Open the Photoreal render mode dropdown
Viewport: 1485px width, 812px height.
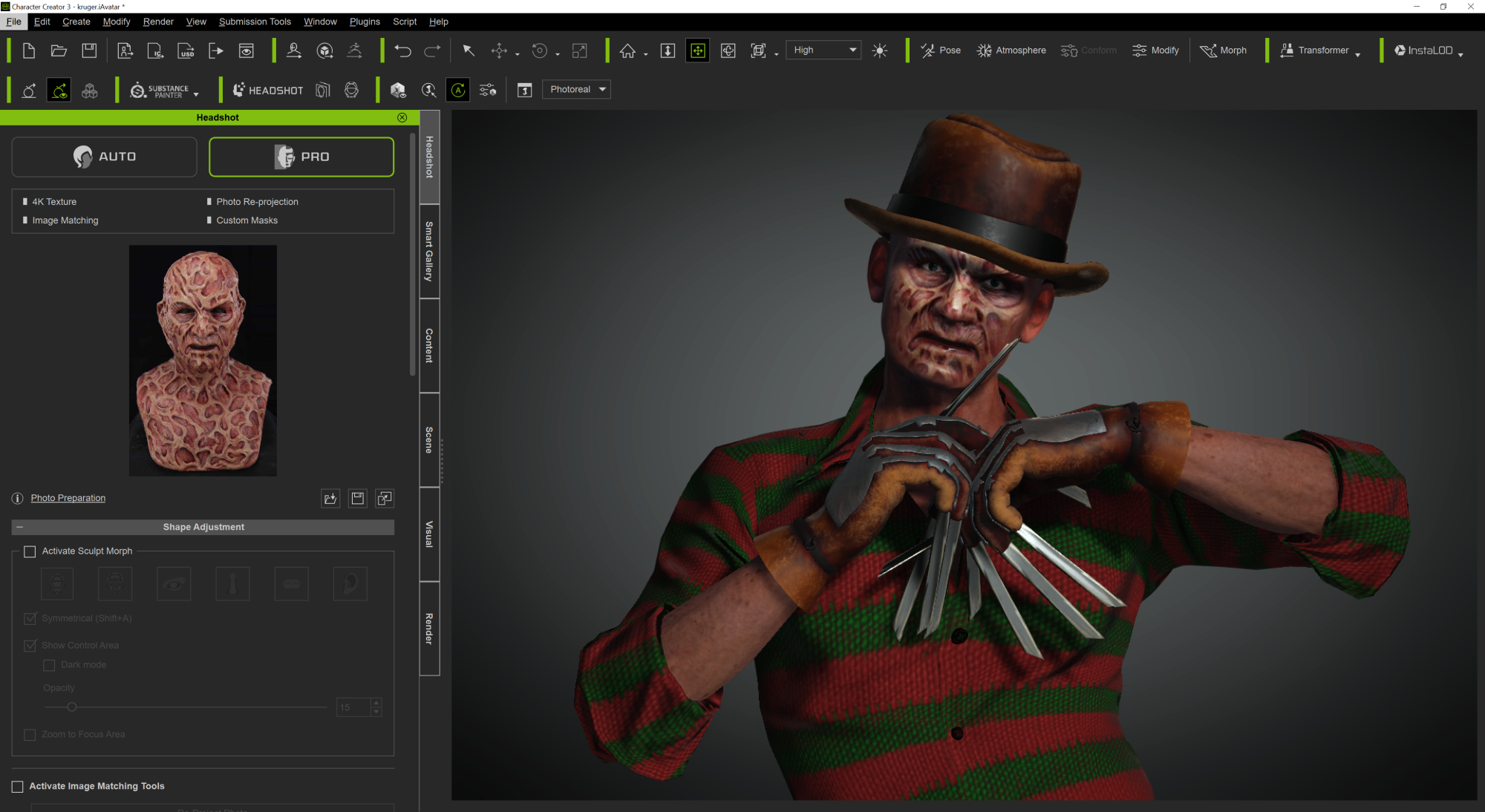(x=576, y=89)
